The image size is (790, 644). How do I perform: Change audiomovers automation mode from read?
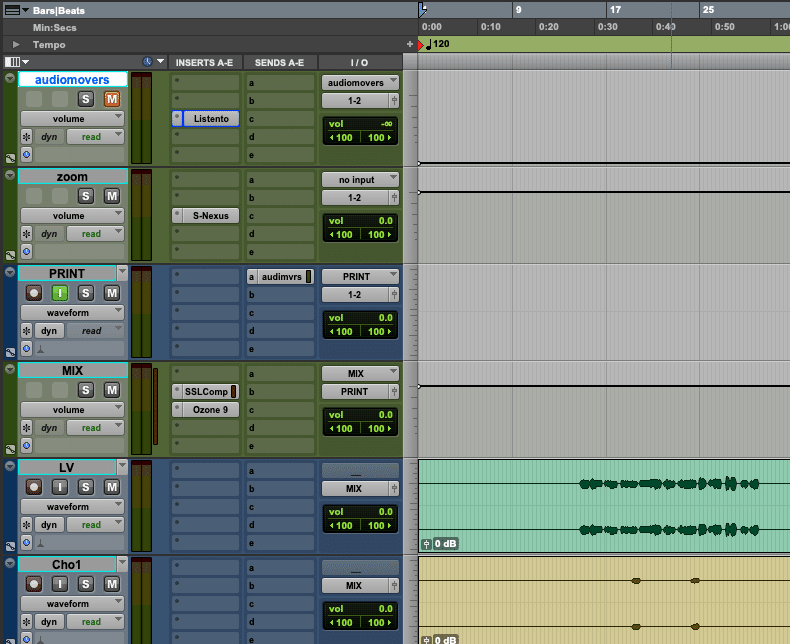tap(95, 137)
